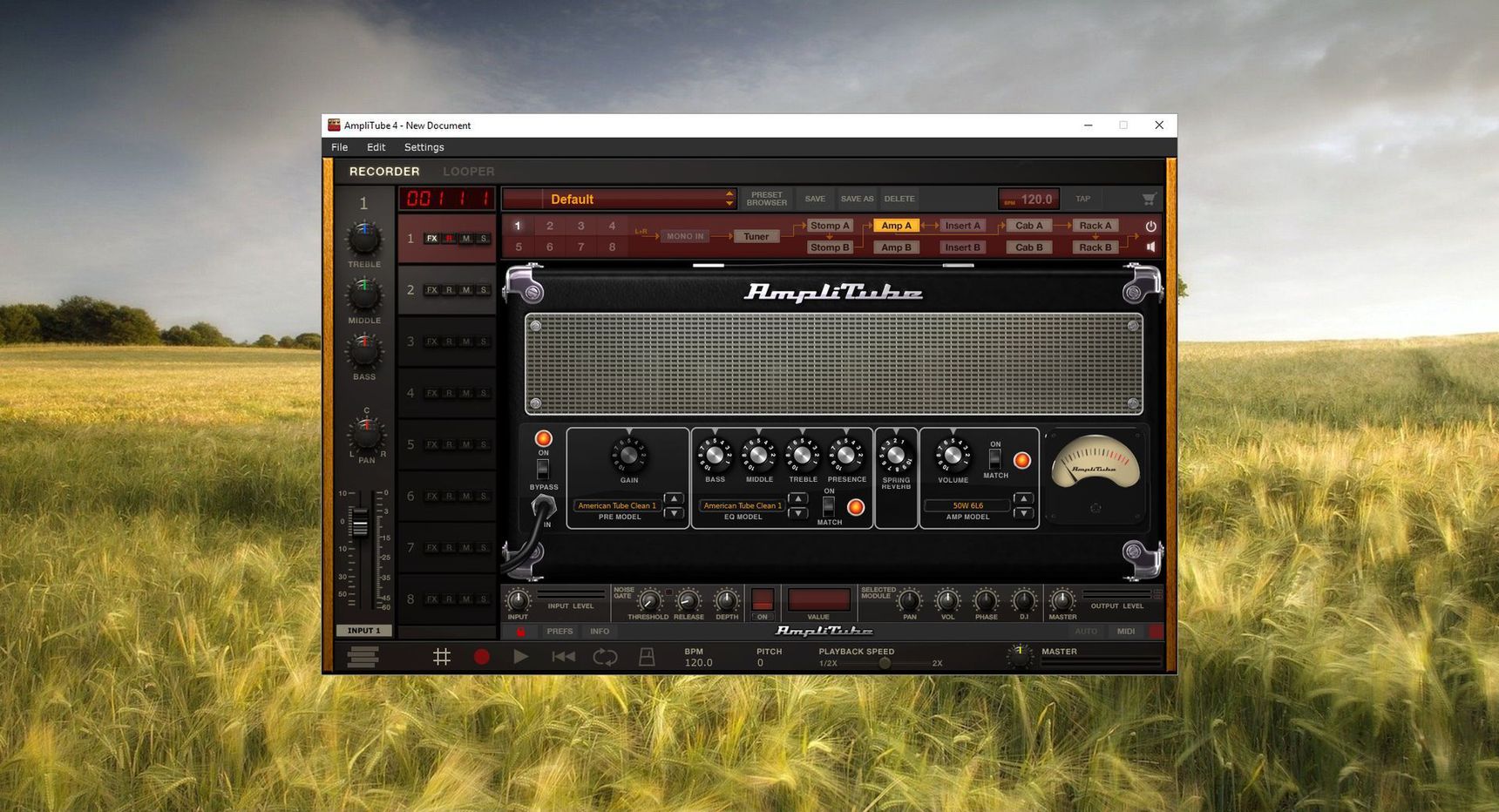Select previous PRE MODEL with up arrow
The image size is (1499, 812).
(674, 499)
